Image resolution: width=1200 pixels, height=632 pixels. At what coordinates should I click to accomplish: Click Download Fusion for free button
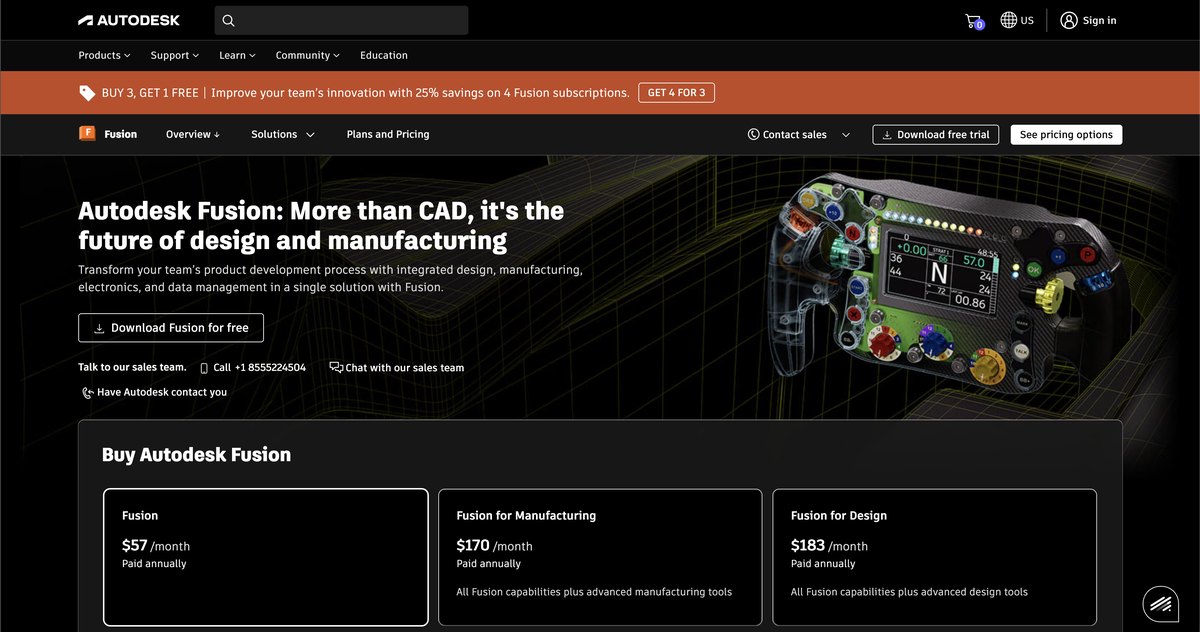(x=171, y=328)
